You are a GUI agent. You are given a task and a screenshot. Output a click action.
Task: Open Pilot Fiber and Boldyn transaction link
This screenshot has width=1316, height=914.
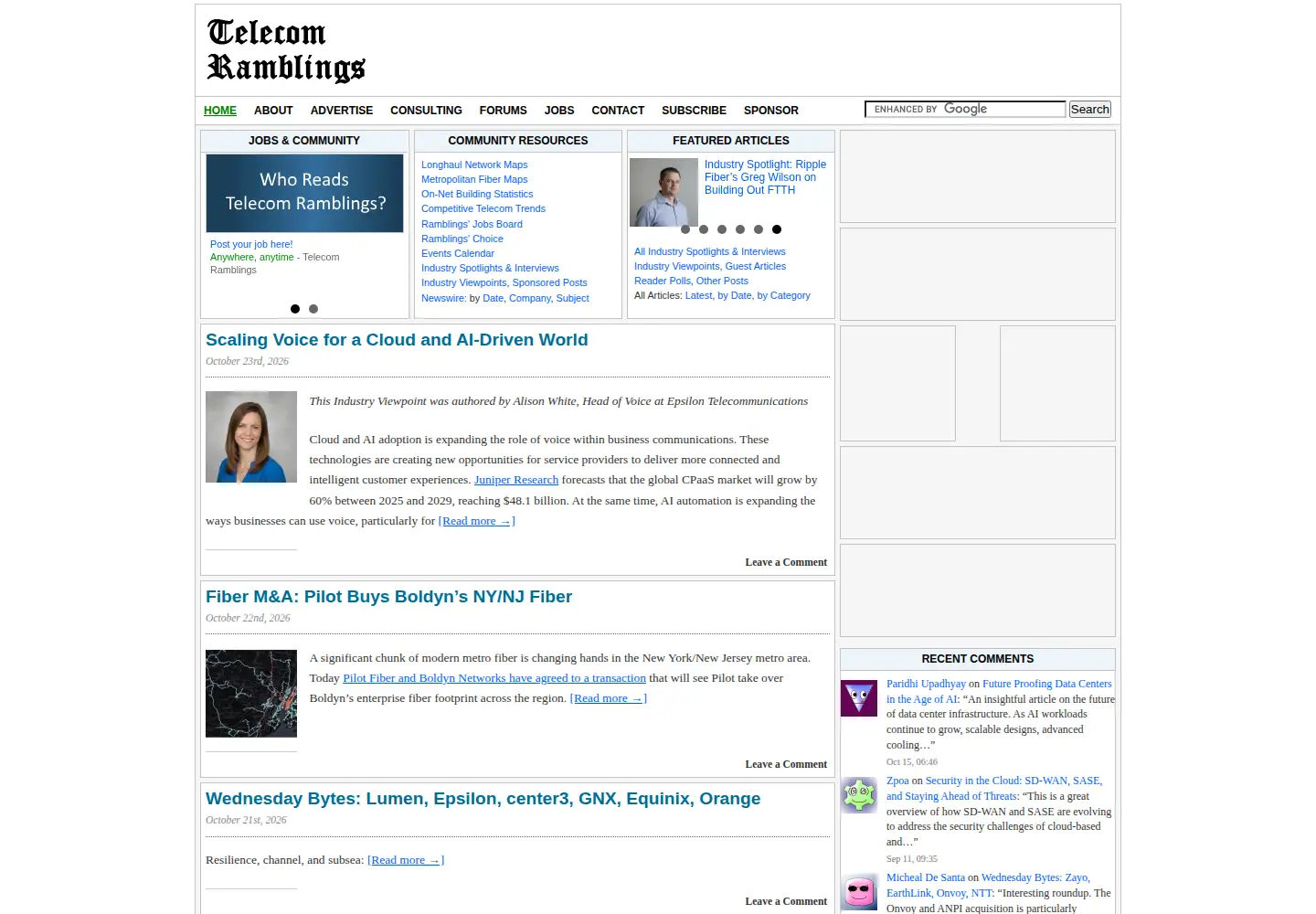(x=494, y=678)
